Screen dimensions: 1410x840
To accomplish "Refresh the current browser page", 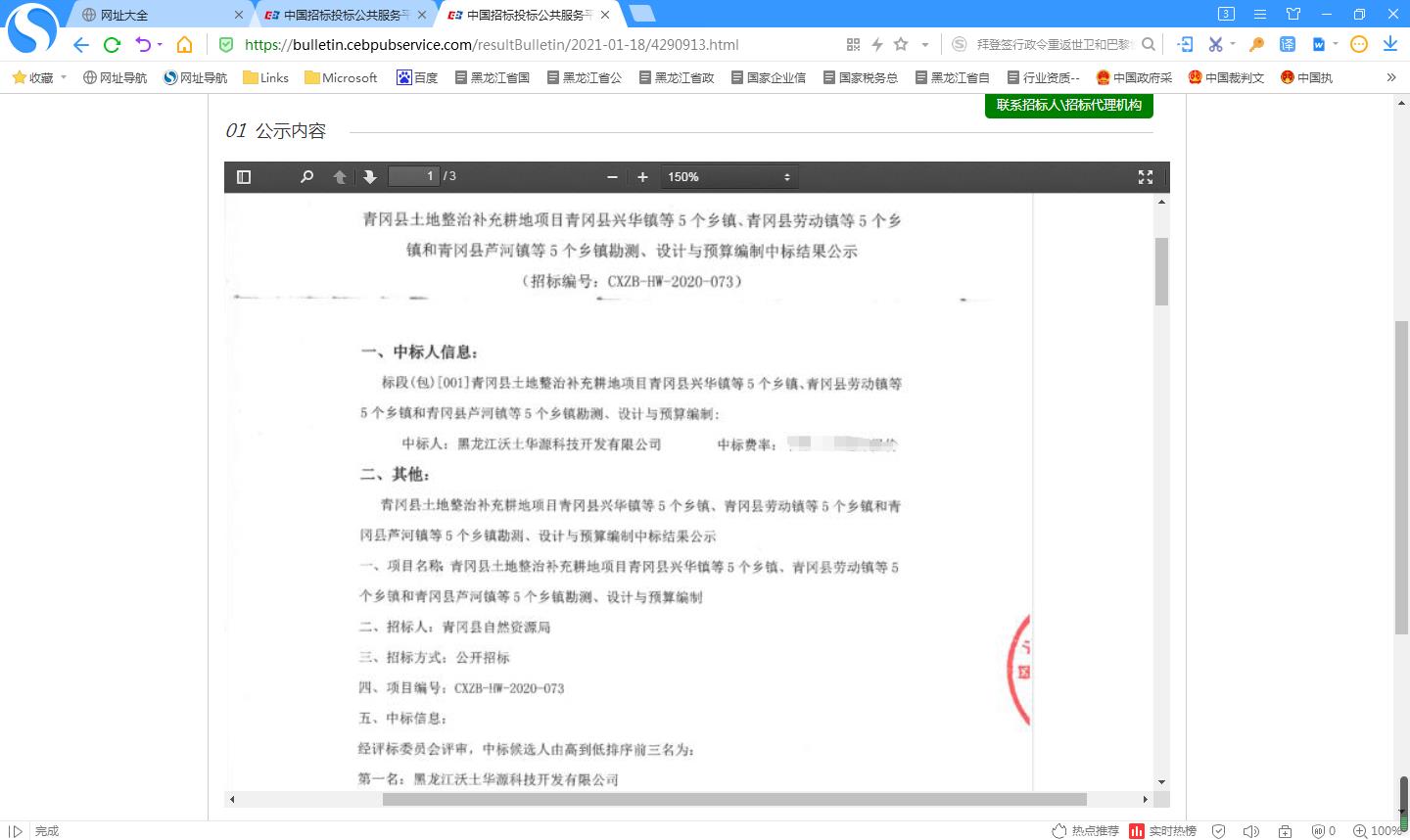I will click(x=112, y=44).
